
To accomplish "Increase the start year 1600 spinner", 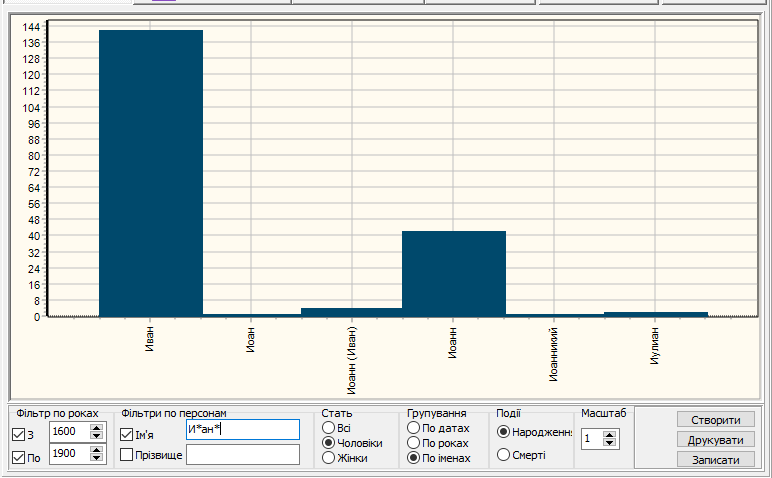I will [x=96, y=428].
